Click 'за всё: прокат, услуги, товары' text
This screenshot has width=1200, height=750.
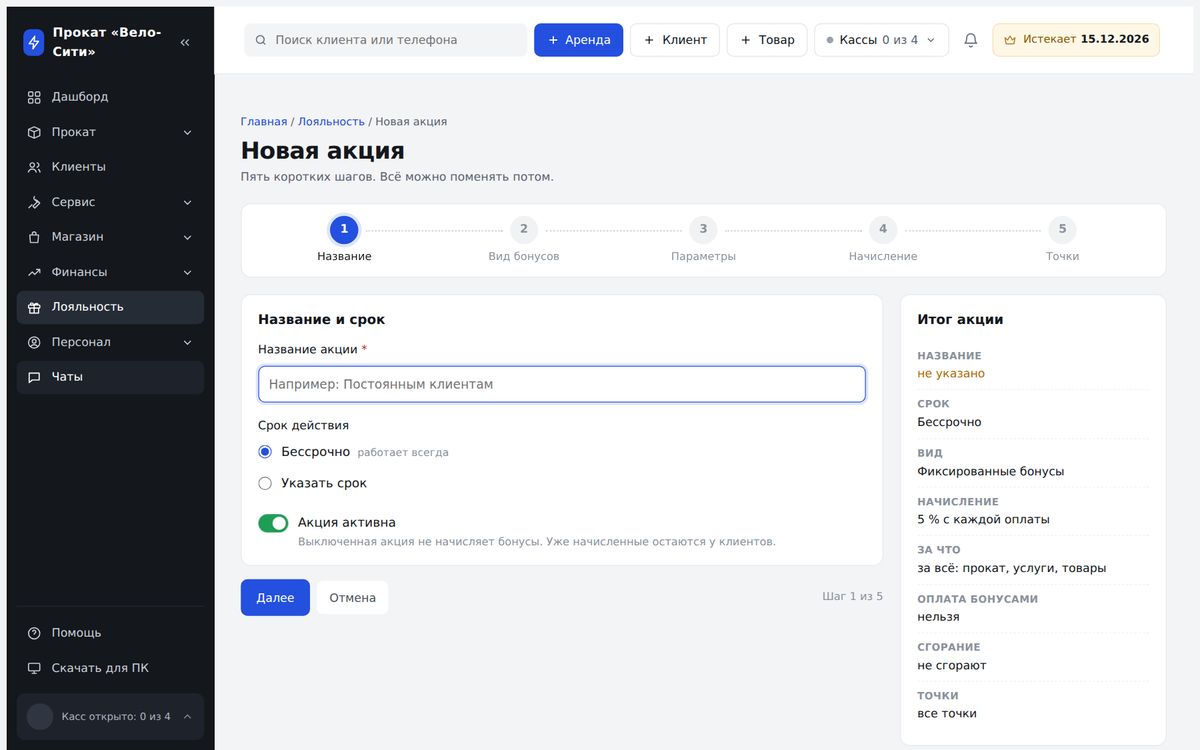coord(1012,568)
